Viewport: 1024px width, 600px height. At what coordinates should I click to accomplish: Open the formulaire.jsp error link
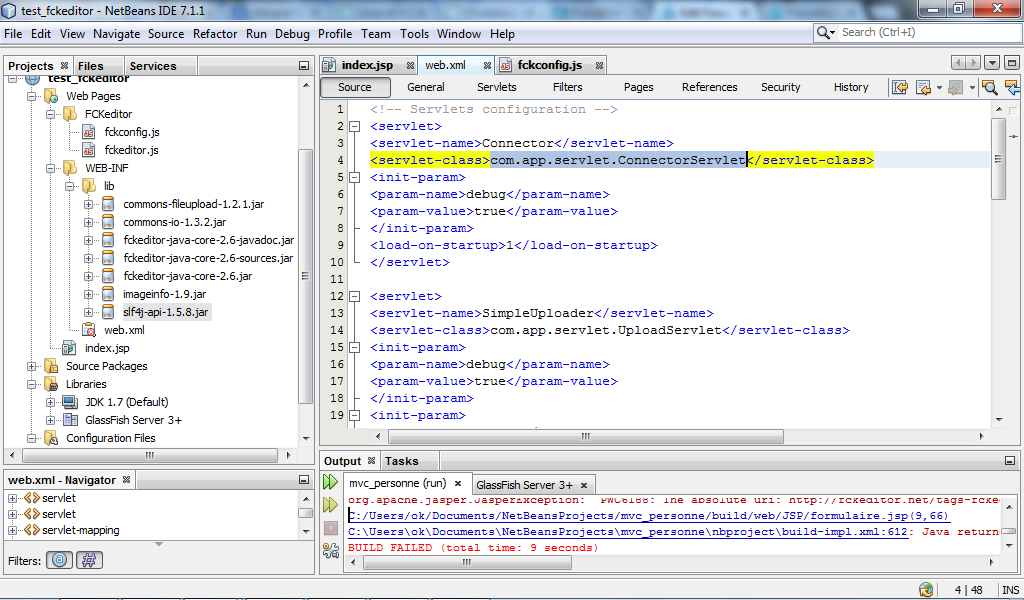pos(649,516)
